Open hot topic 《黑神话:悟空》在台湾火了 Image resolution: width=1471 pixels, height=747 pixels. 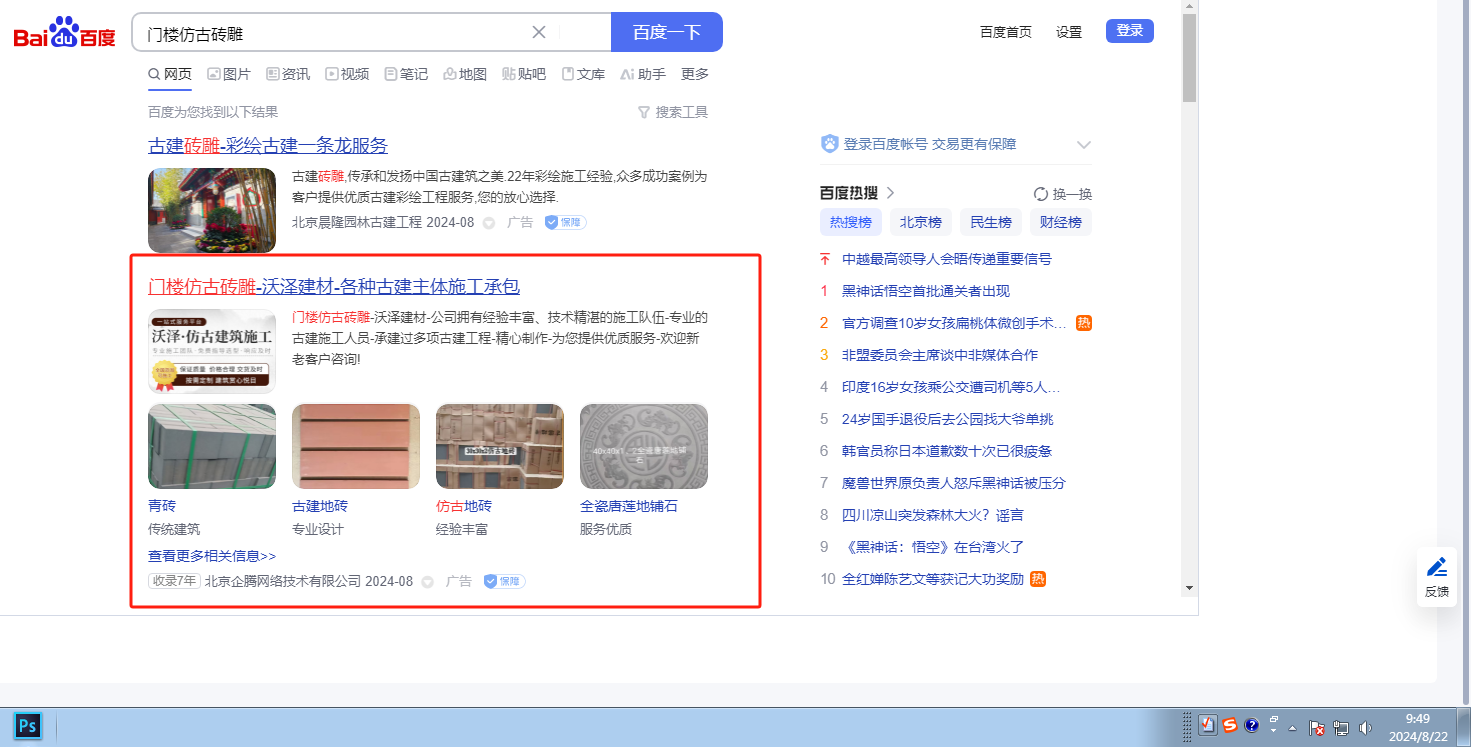[933, 547]
